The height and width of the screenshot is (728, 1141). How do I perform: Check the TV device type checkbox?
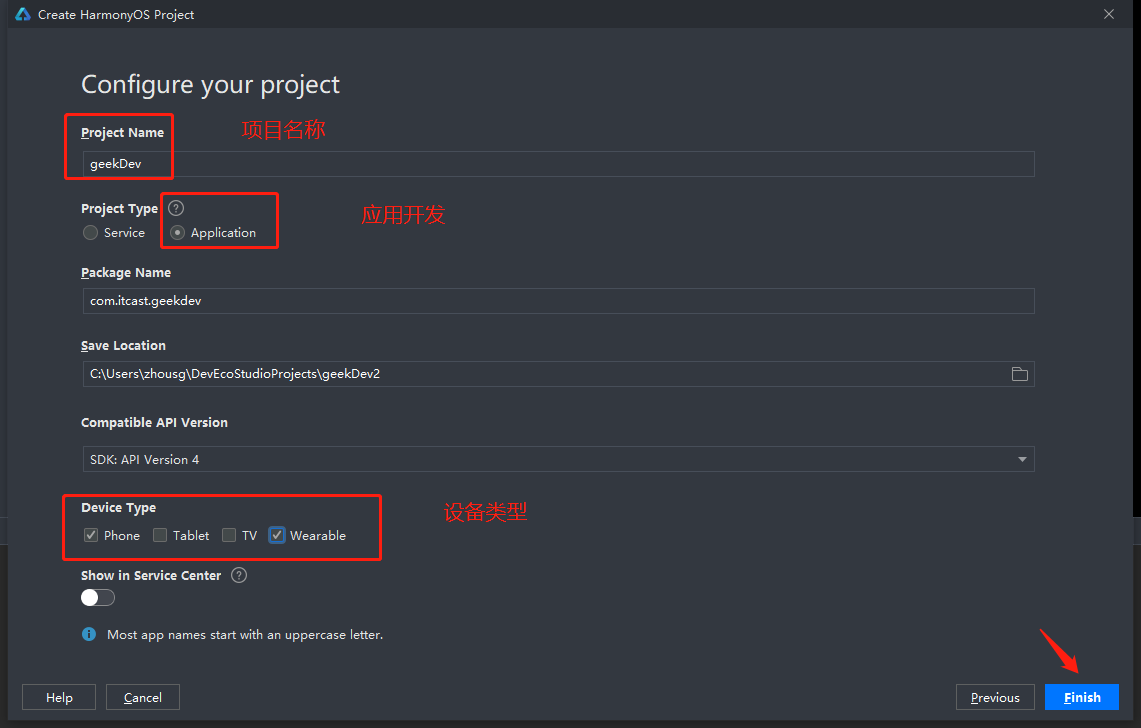point(229,535)
